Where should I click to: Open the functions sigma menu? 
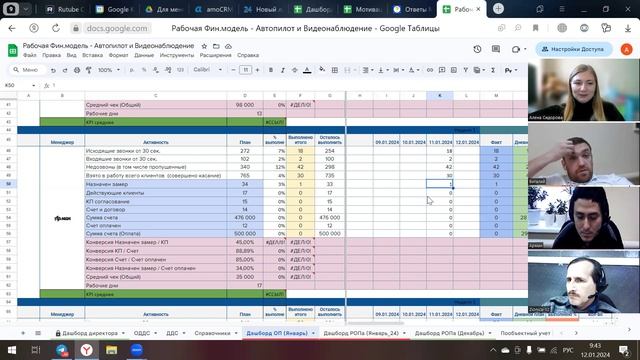pos(493,70)
